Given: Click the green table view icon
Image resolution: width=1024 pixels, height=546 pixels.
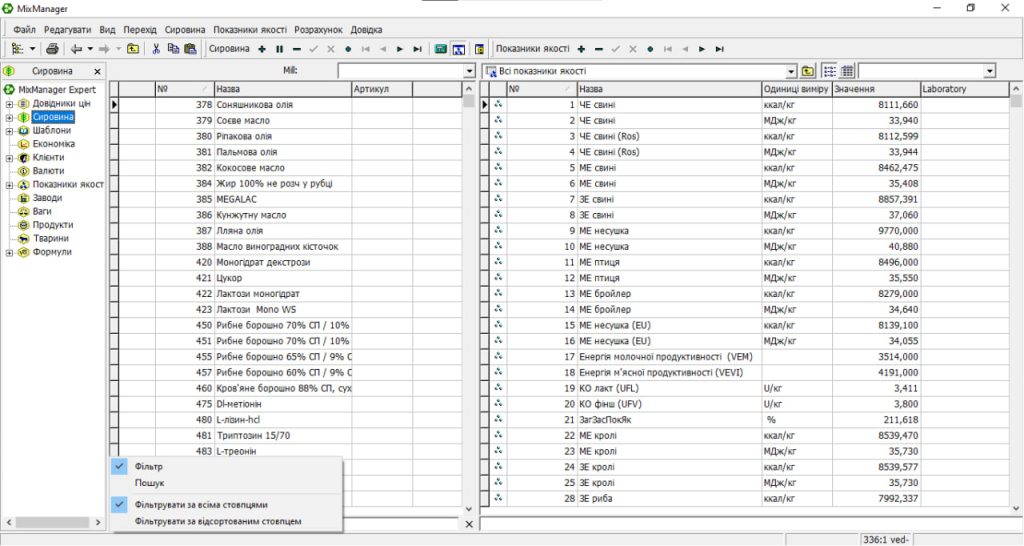Looking at the screenshot, I should tap(441, 49).
